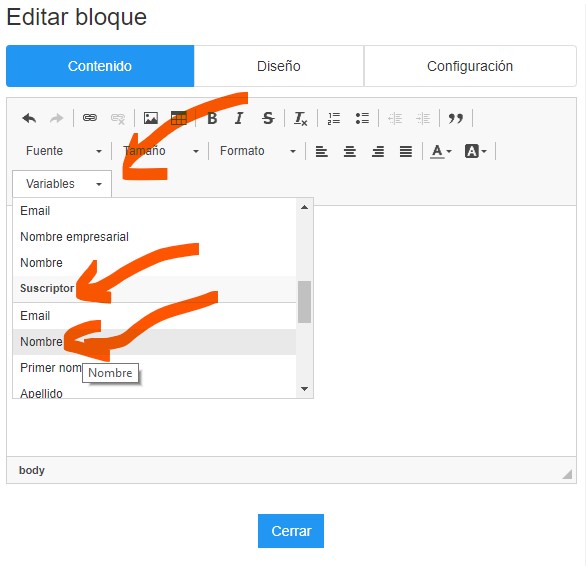Select highlighted Nombre under Suscriptor

pos(154,342)
